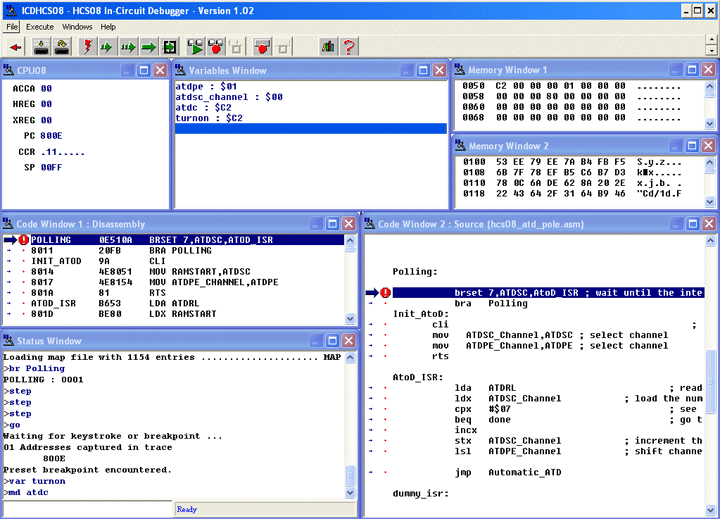Screen dimensions: 720x519
Task: Maximize the Status Window
Action: 332,340
